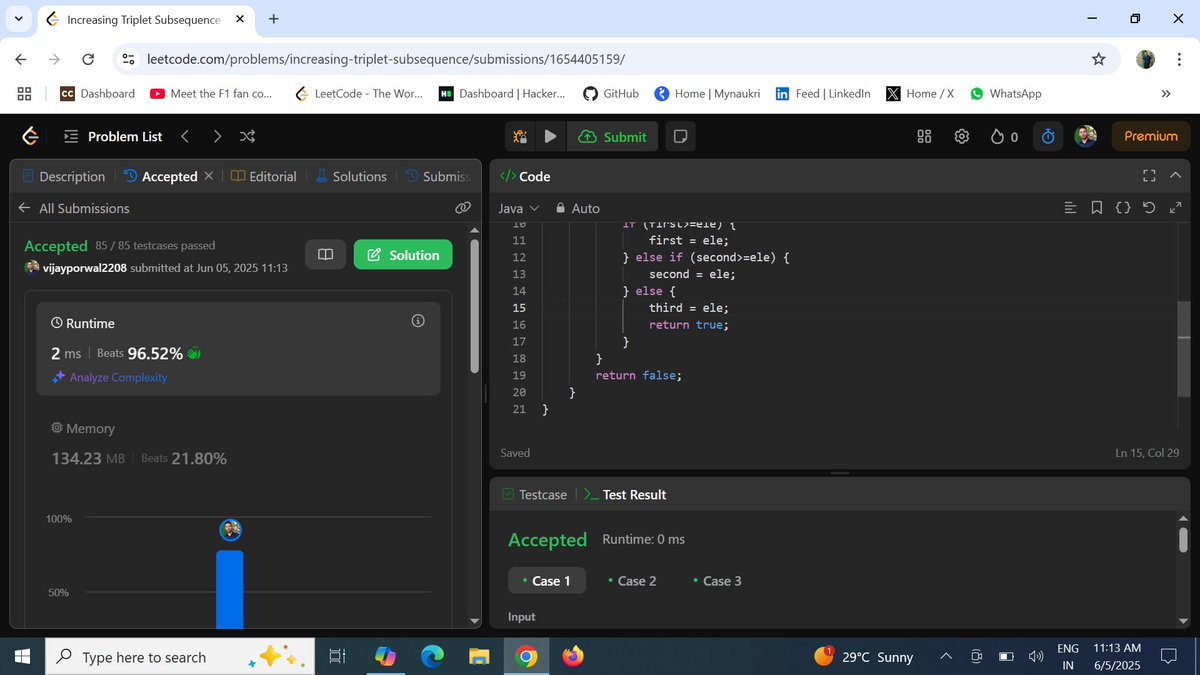The height and width of the screenshot is (675, 1200).
Task: Open the notes sticky icon
Action: 680,136
